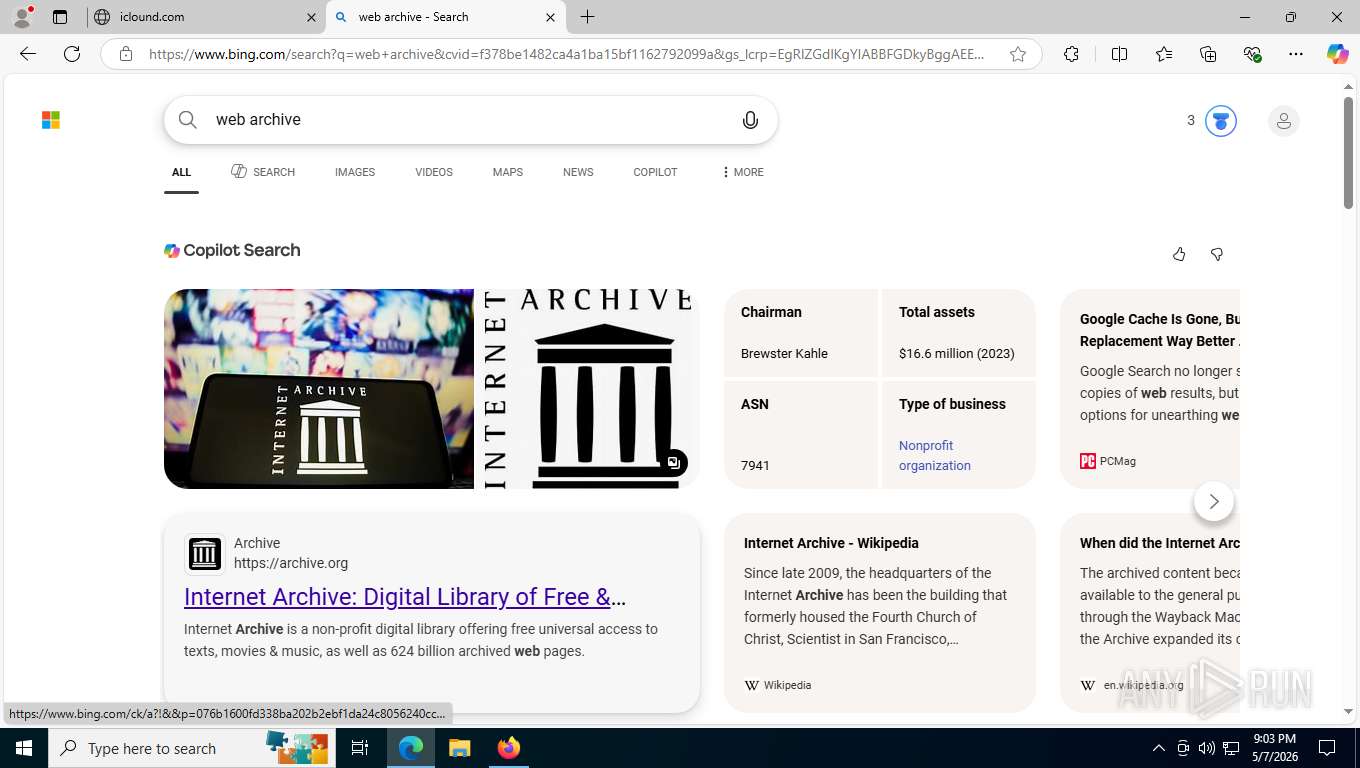Open the MORE search categories dropdown
Viewport: 1360px width, 768px height.
pyautogui.click(x=742, y=172)
